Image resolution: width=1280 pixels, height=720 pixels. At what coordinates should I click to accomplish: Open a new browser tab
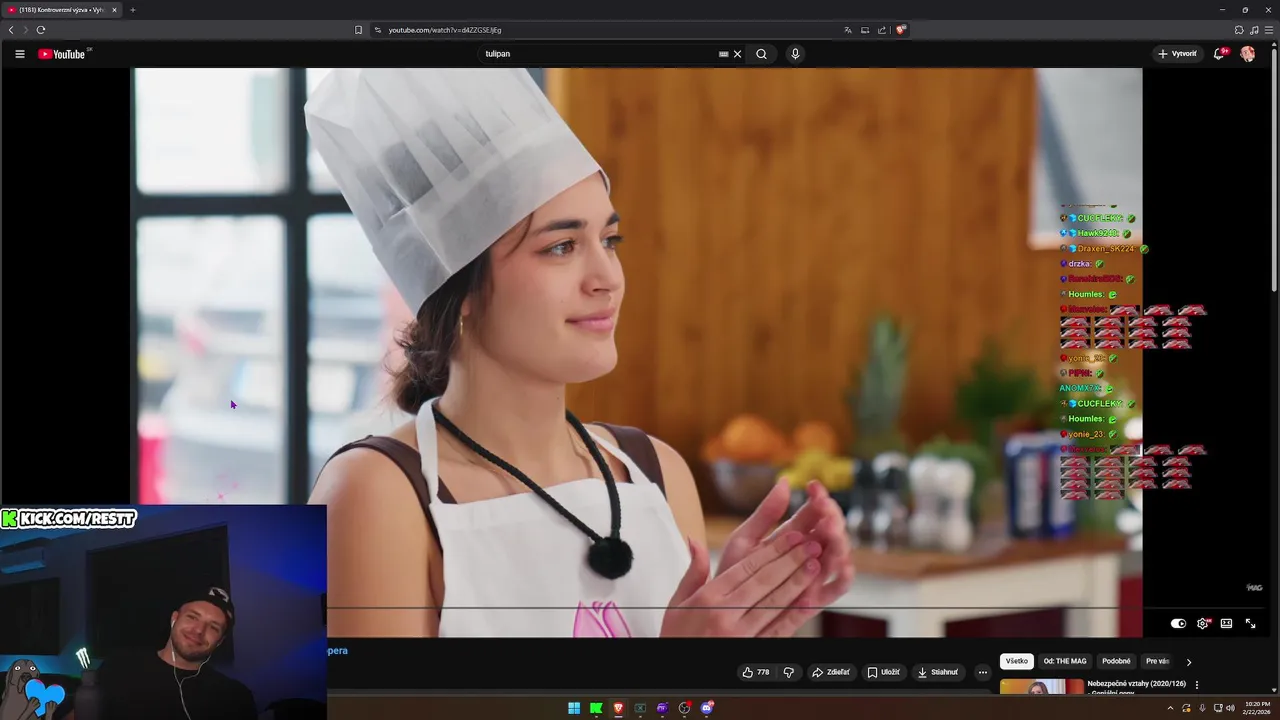pyautogui.click(x=132, y=10)
